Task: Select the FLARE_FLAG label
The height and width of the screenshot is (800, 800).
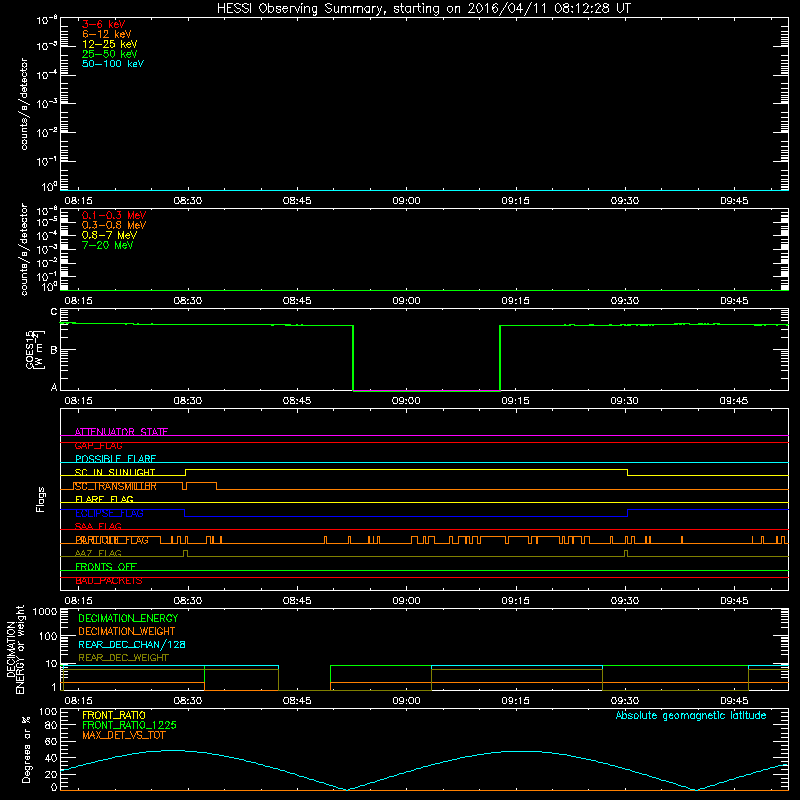Action: (104, 499)
